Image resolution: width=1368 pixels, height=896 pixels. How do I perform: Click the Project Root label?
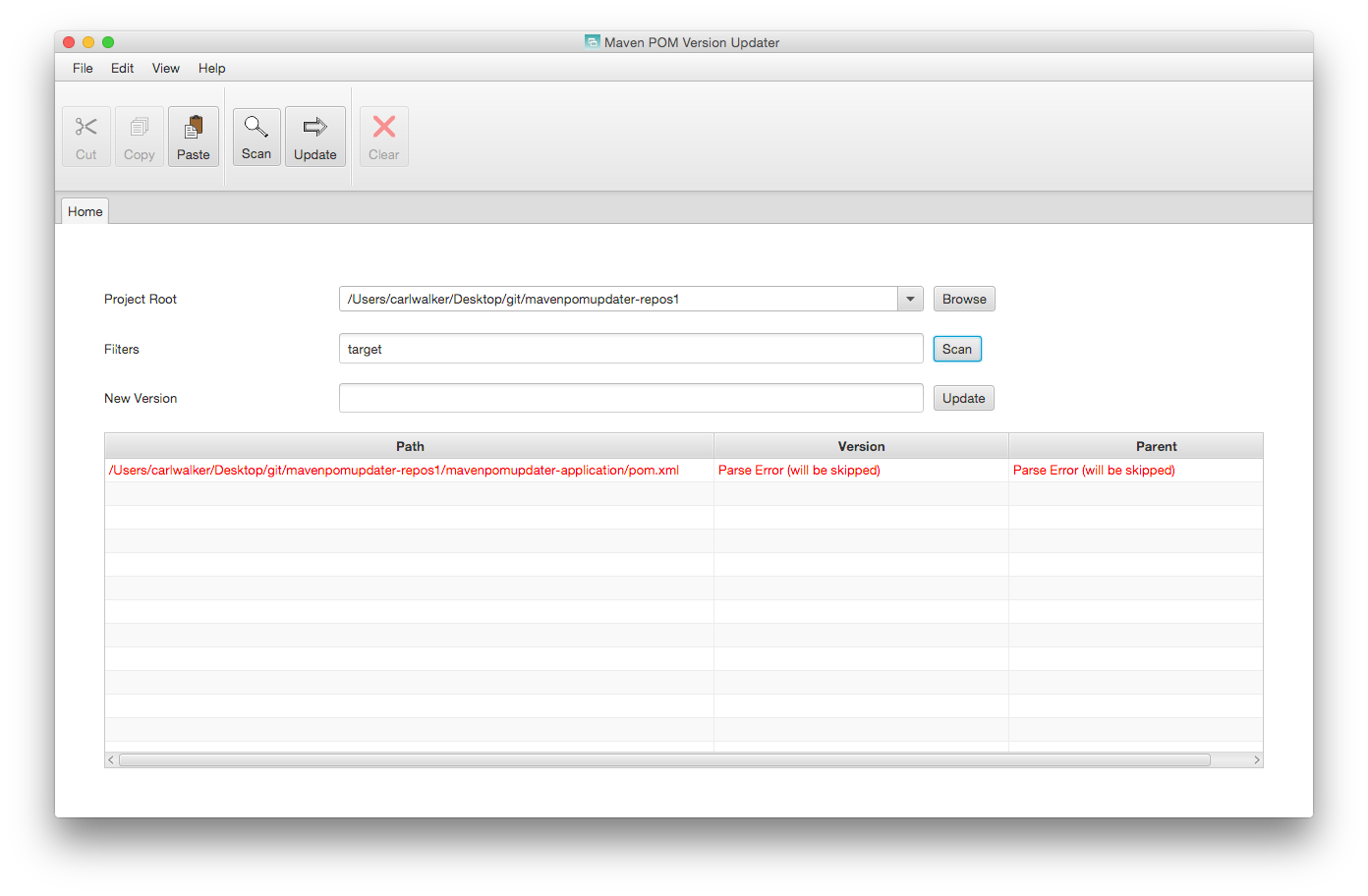141,299
